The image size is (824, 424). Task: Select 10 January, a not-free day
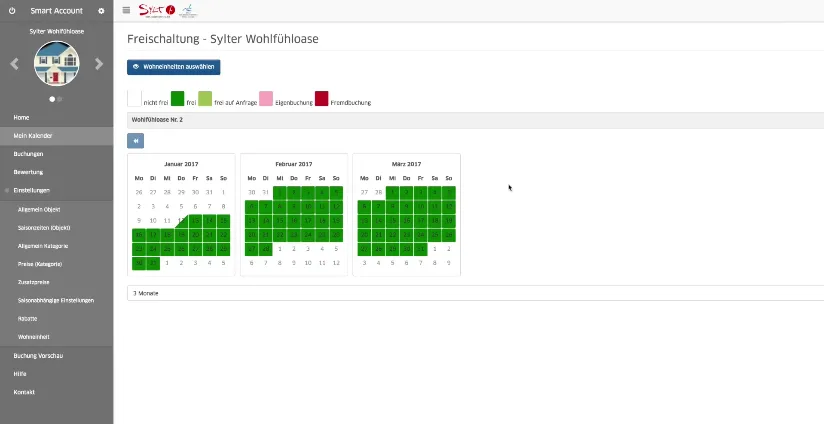[153, 221]
